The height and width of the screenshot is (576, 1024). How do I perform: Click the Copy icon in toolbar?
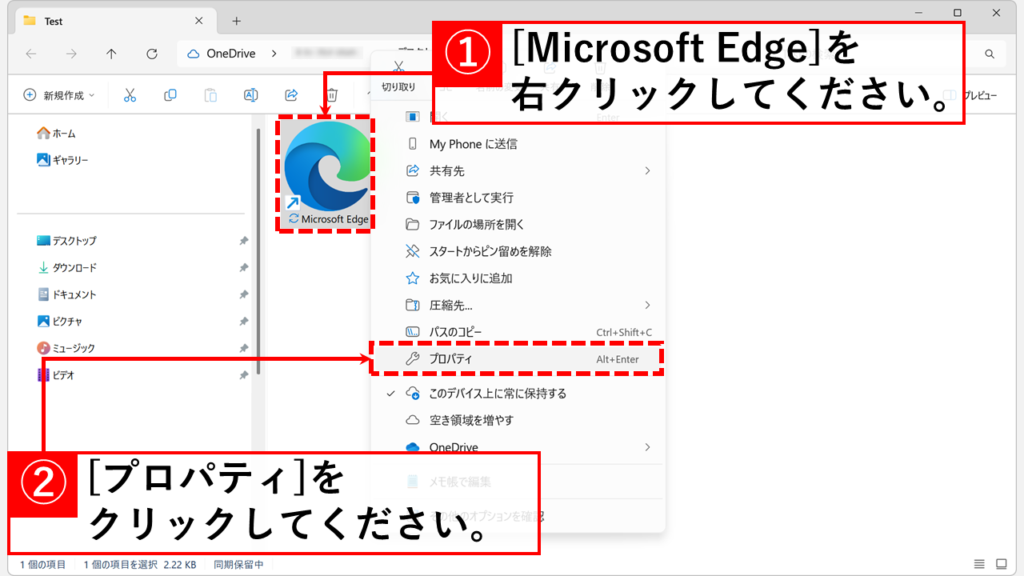pos(170,95)
